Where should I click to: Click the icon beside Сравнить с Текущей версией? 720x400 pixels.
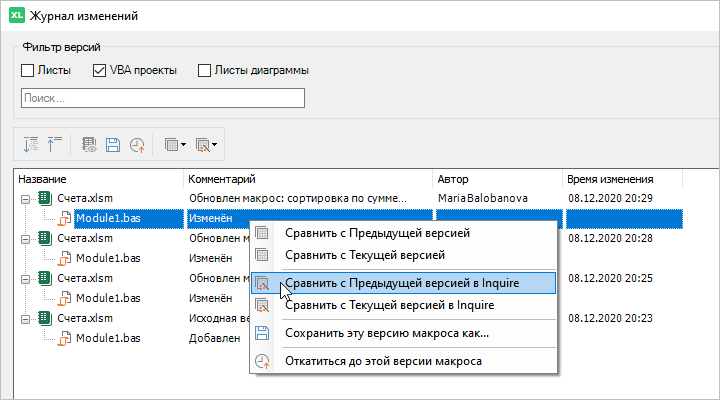coord(262,255)
